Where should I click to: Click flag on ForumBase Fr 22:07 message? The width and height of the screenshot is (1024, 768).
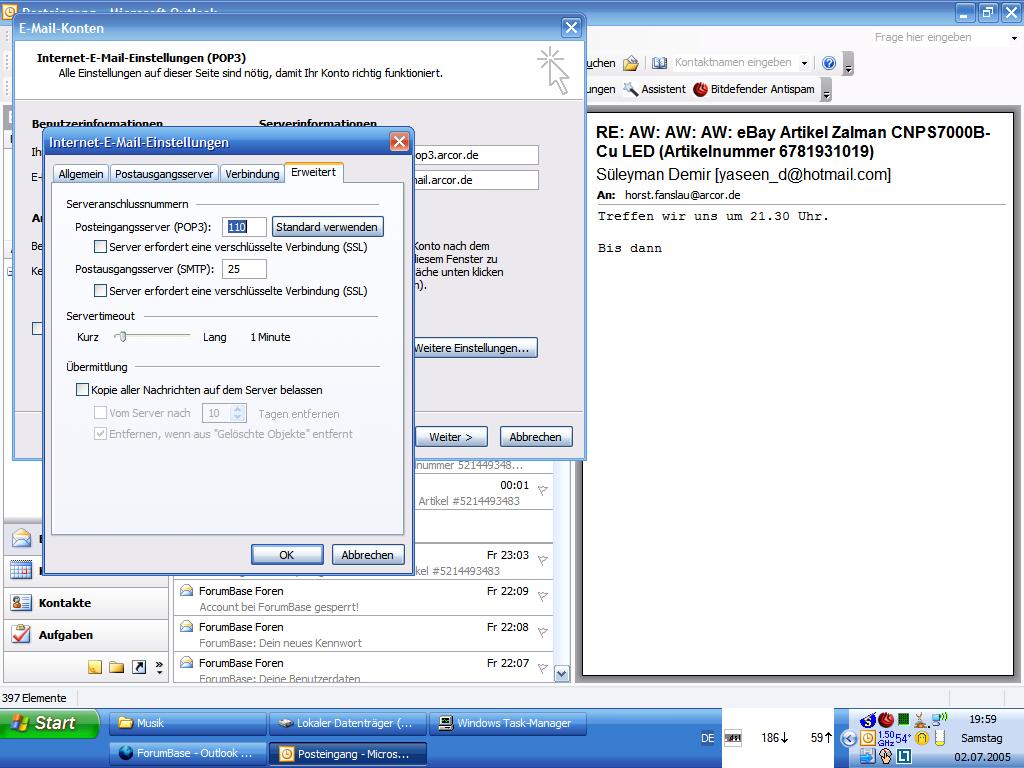point(542,668)
